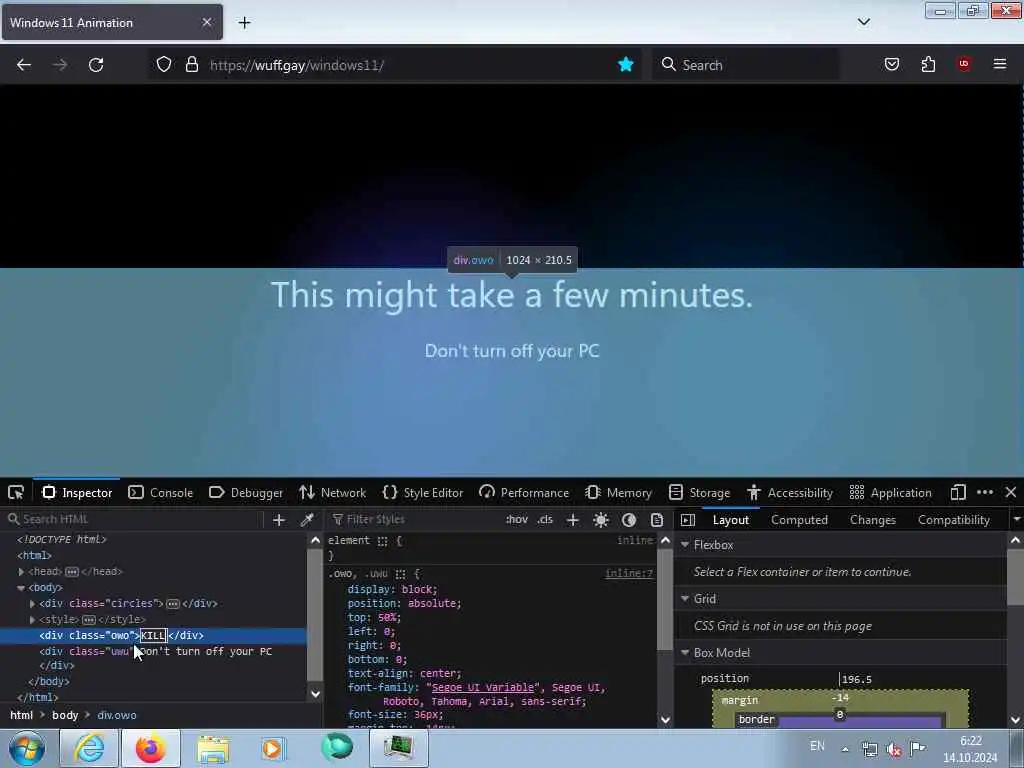Screen dimensions: 1024x768
Task: Toggle light color scheme simulation
Action: 601,520
